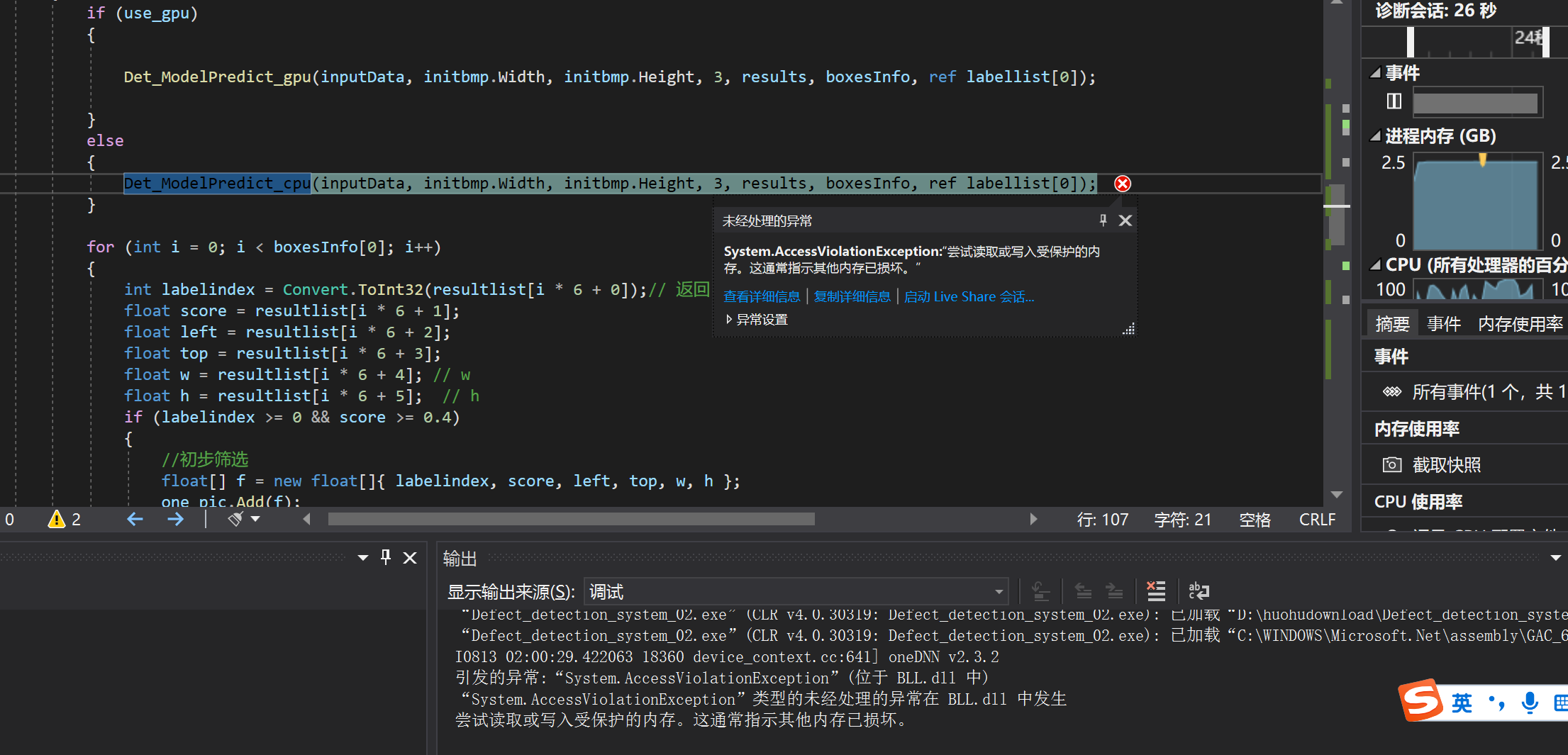Open output source combo box
1568x755 pixels.
click(796, 592)
